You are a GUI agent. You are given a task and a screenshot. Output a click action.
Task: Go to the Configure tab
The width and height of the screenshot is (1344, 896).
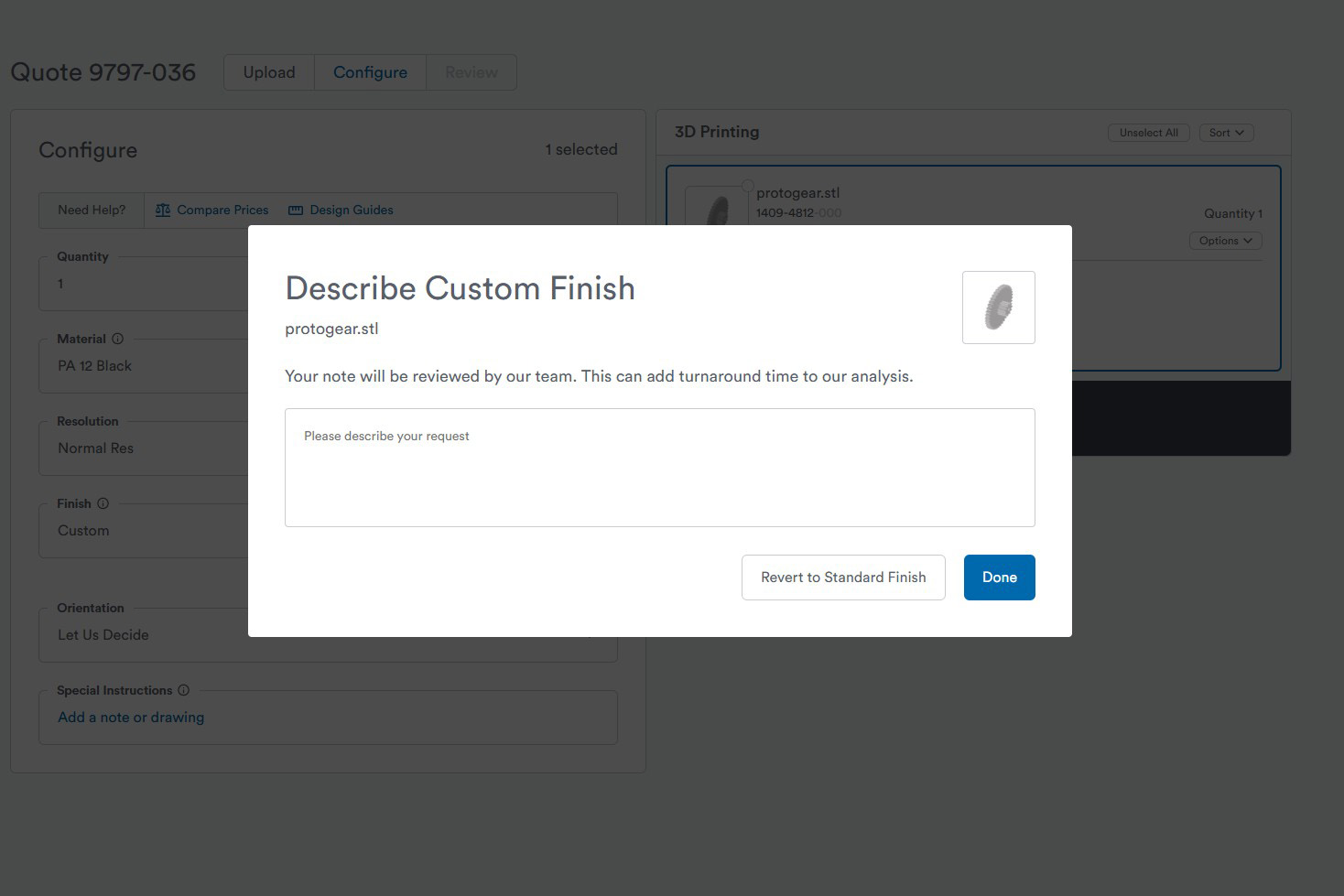370,72
